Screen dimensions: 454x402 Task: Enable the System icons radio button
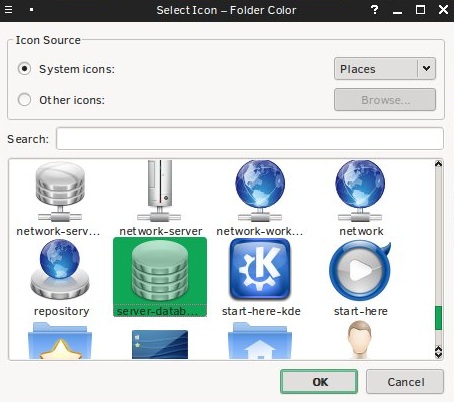pos(24,69)
